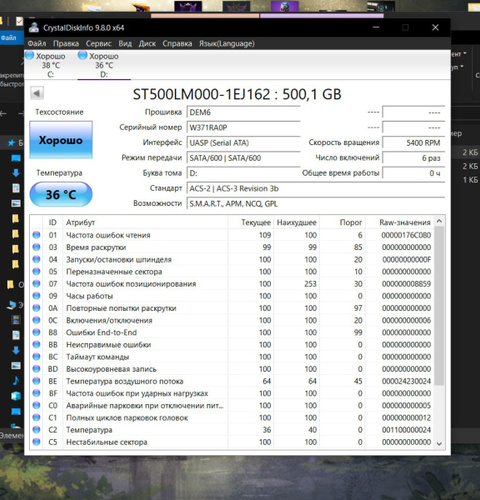Click the total work time value 0 ч

pos(413,173)
